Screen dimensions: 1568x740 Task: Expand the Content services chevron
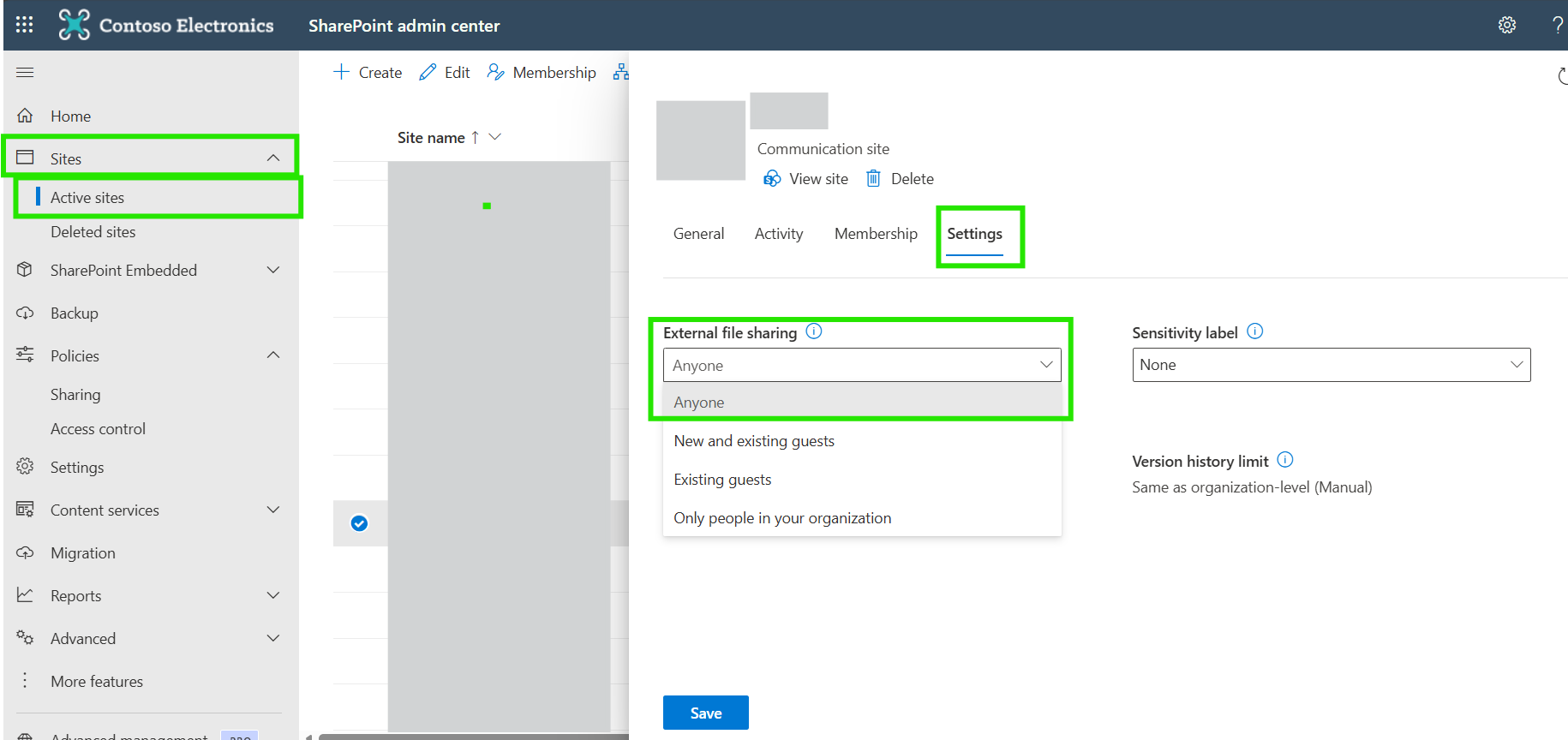[273, 510]
